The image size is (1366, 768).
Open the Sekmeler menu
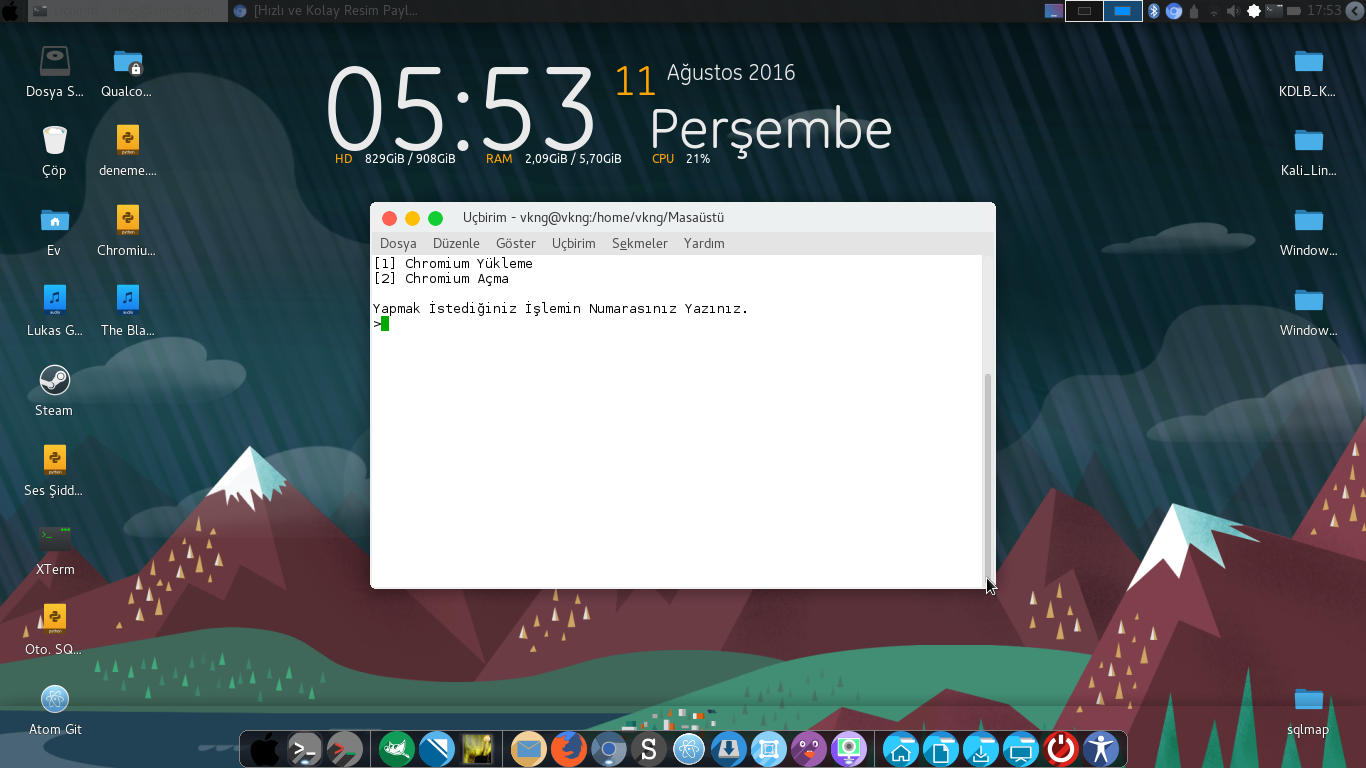(x=640, y=243)
